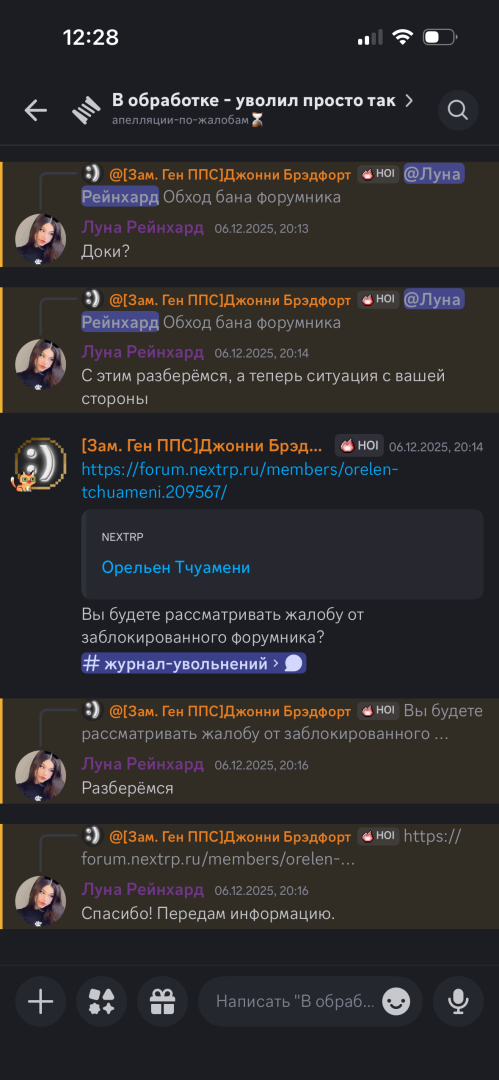Expand thread details via title chevron
Viewport: 499px width, 1080px height.
pos(409,101)
